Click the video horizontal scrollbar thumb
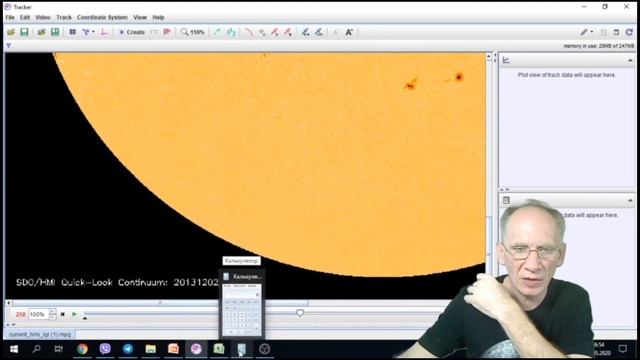Screen dimensions: 640x360 [160, 303]
